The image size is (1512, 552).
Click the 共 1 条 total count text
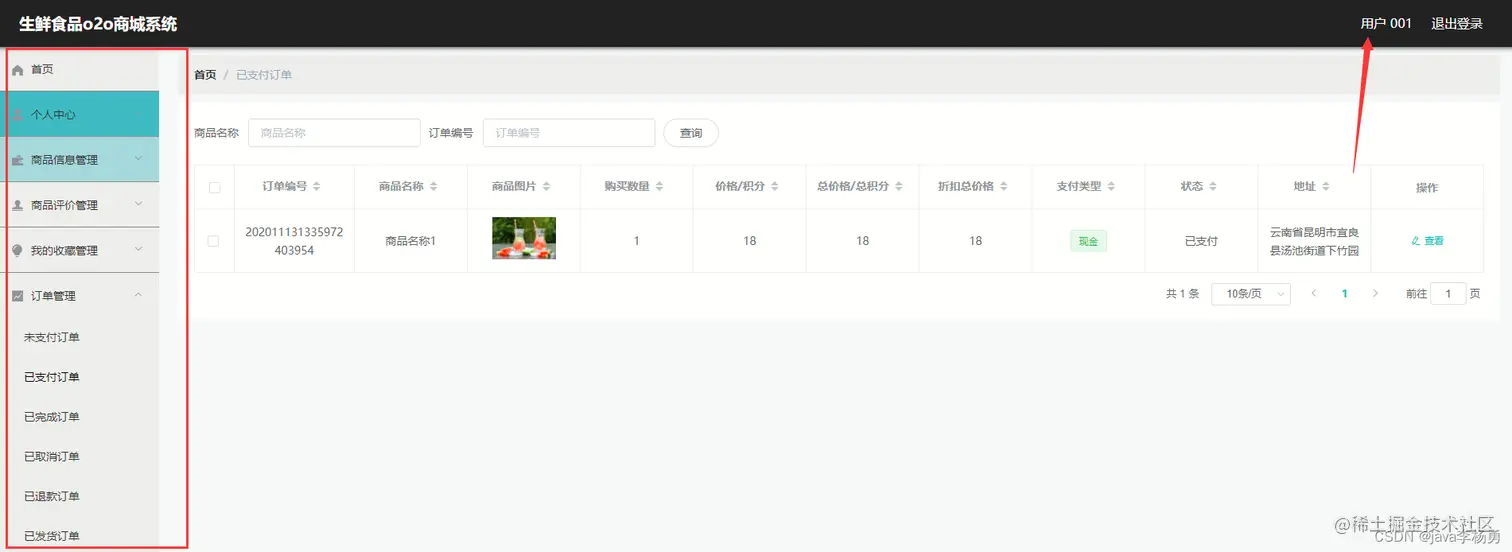pyautogui.click(x=1182, y=294)
